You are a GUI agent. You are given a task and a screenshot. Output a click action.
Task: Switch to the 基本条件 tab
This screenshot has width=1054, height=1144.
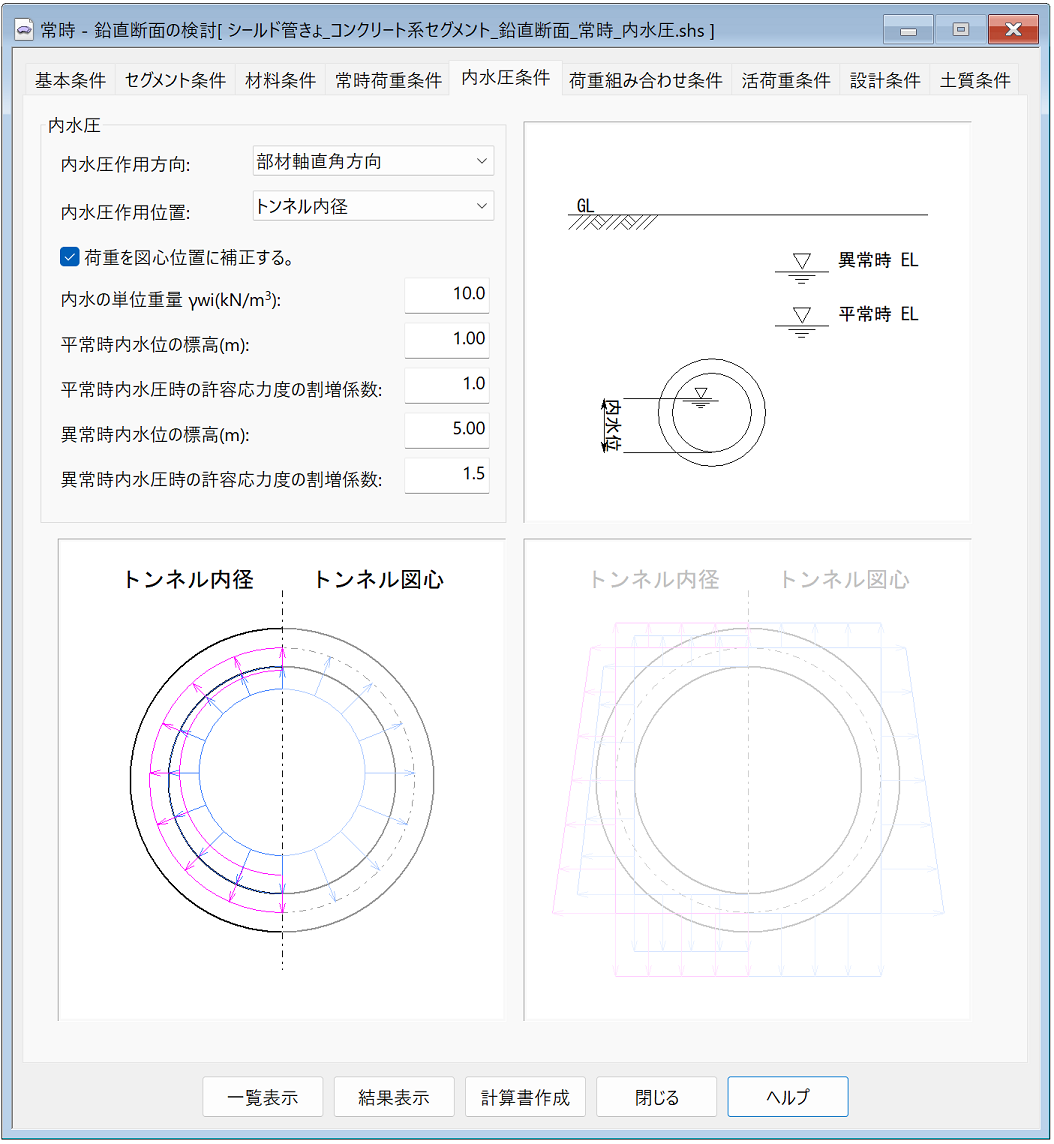tap(68, 78)
